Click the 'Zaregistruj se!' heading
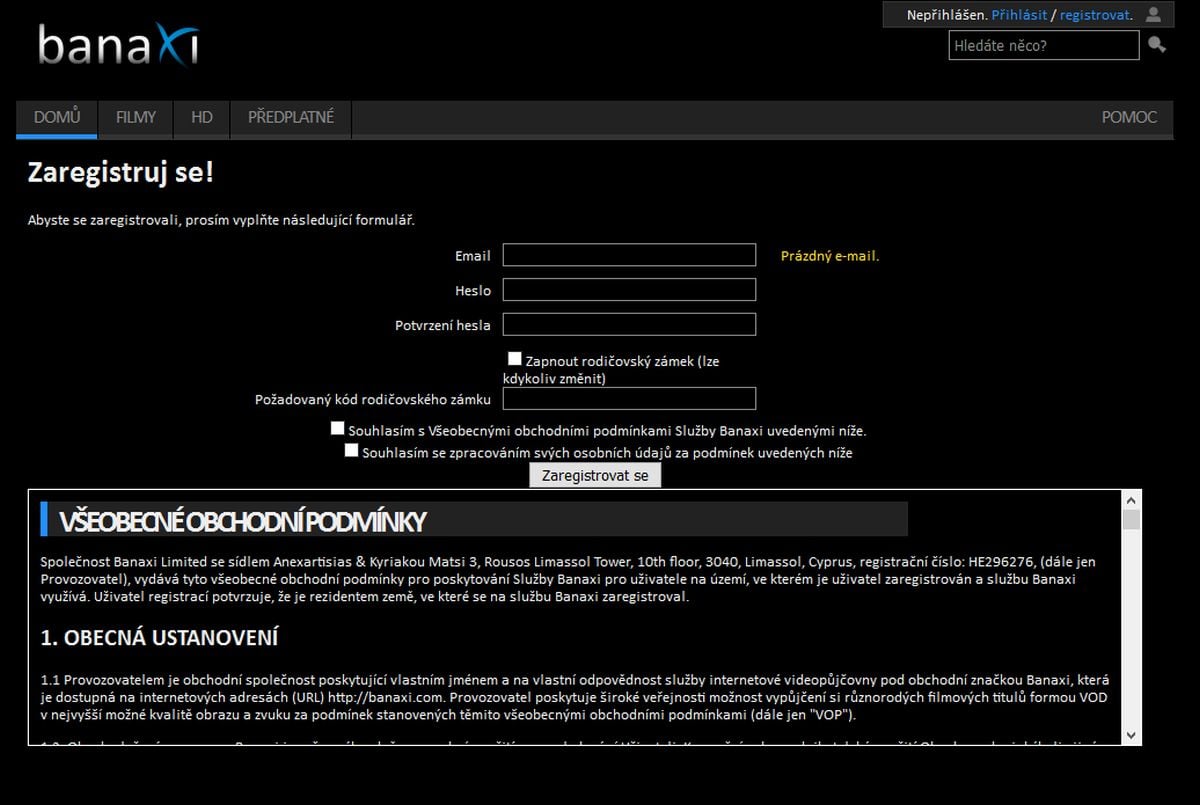Viewport: 1200px width, 805px height. 121,173
